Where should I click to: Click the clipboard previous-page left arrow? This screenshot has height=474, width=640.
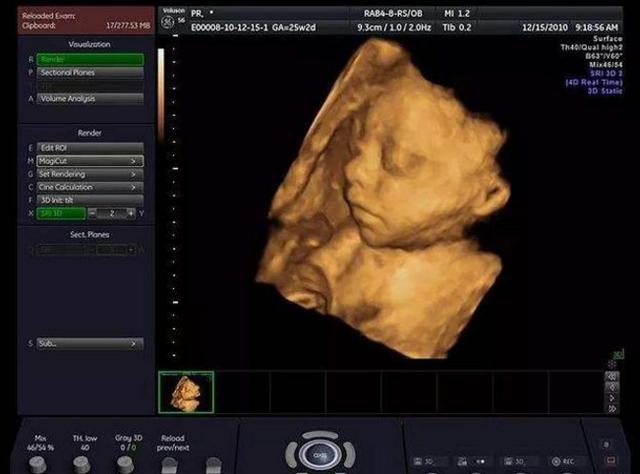tap(612, 387)
